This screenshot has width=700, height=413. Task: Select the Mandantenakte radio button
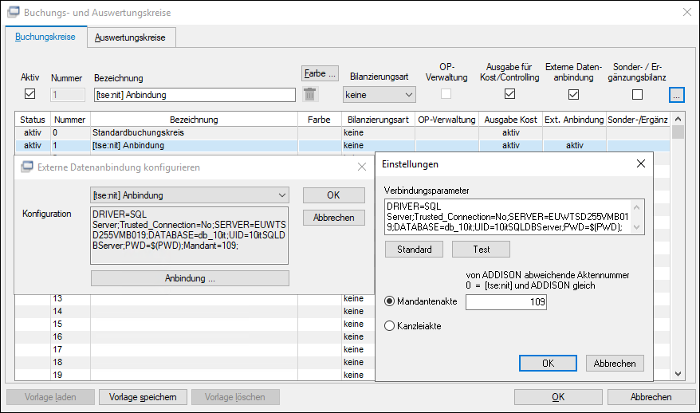point(389,301)
